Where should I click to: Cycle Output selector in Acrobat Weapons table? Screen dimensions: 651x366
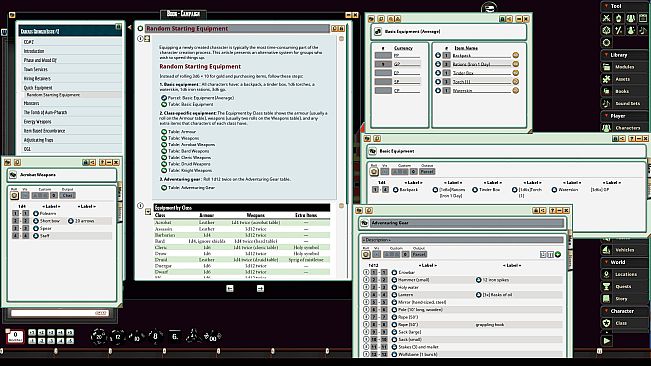pos(68,195)
